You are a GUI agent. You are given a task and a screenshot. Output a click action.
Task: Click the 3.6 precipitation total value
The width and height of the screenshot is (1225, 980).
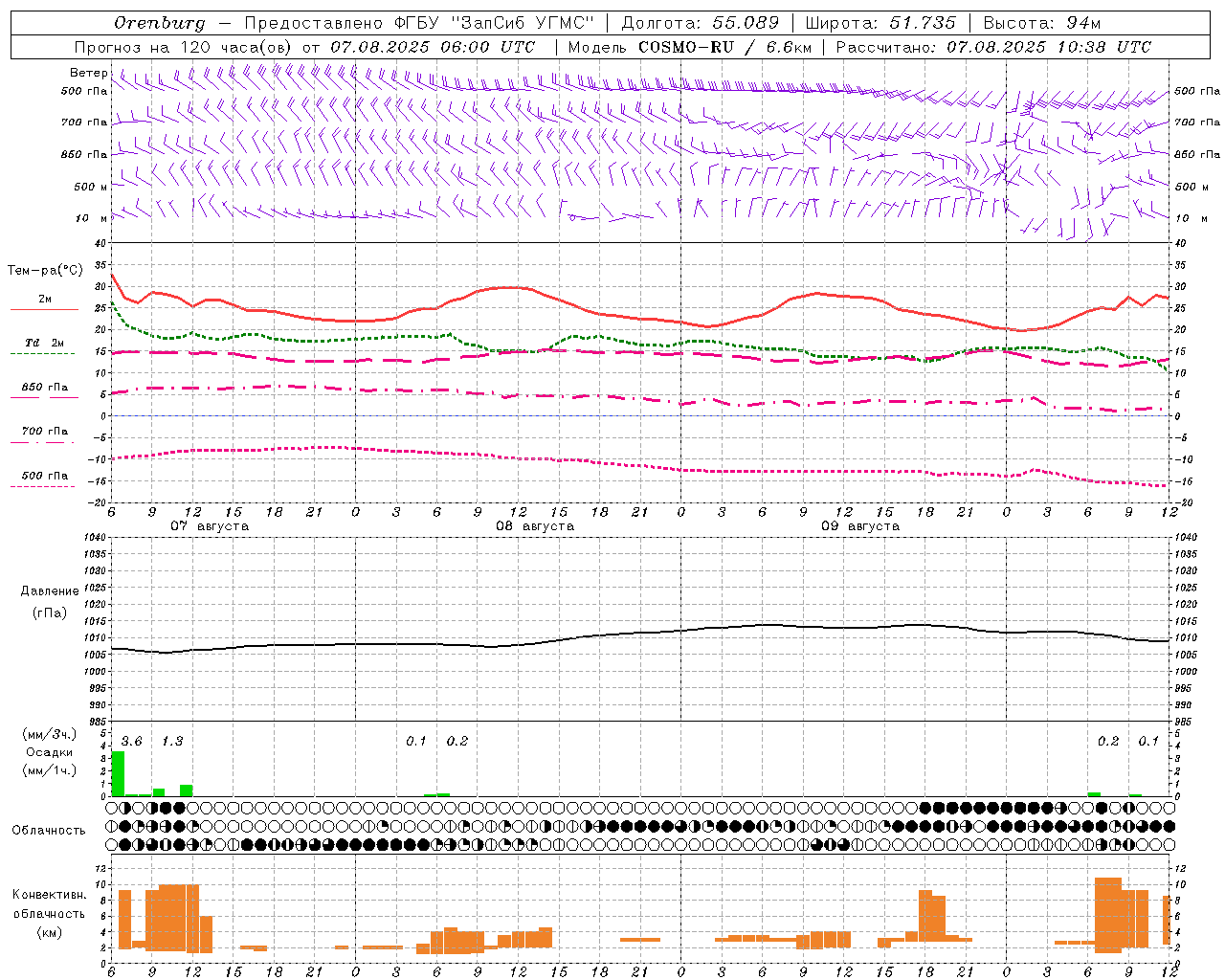[131, 742]
